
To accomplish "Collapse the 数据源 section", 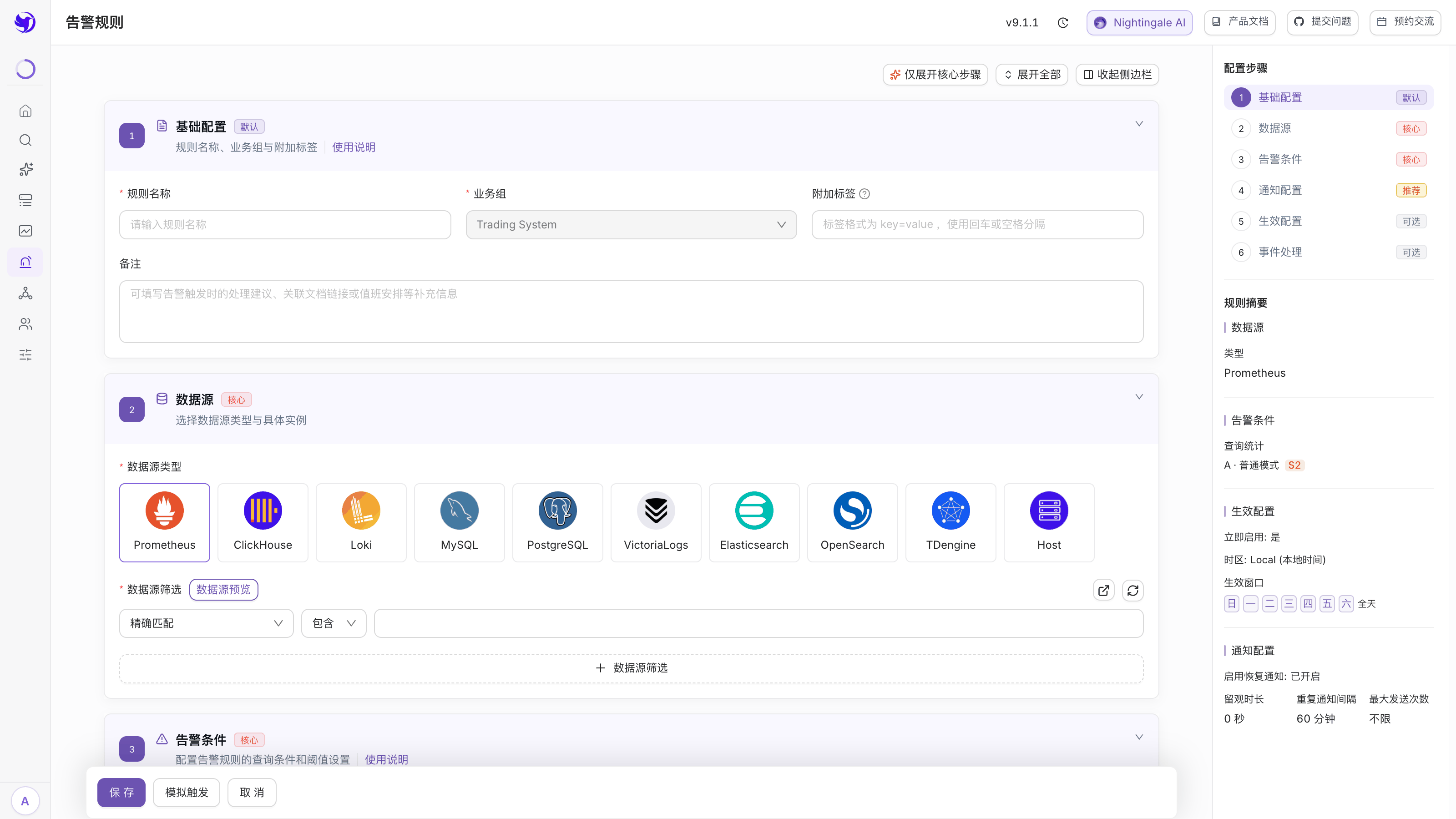I will [x=1139, y=397].
